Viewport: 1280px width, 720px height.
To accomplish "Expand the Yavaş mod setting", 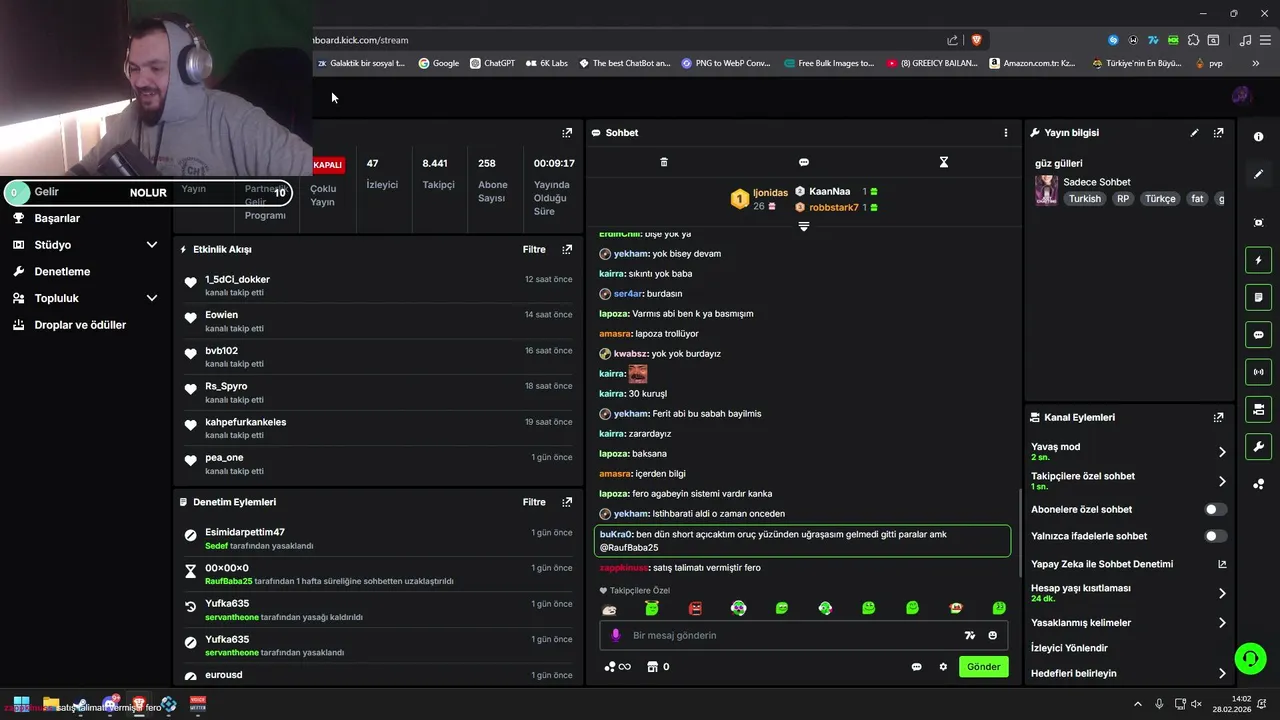I will pos(1221,452).
